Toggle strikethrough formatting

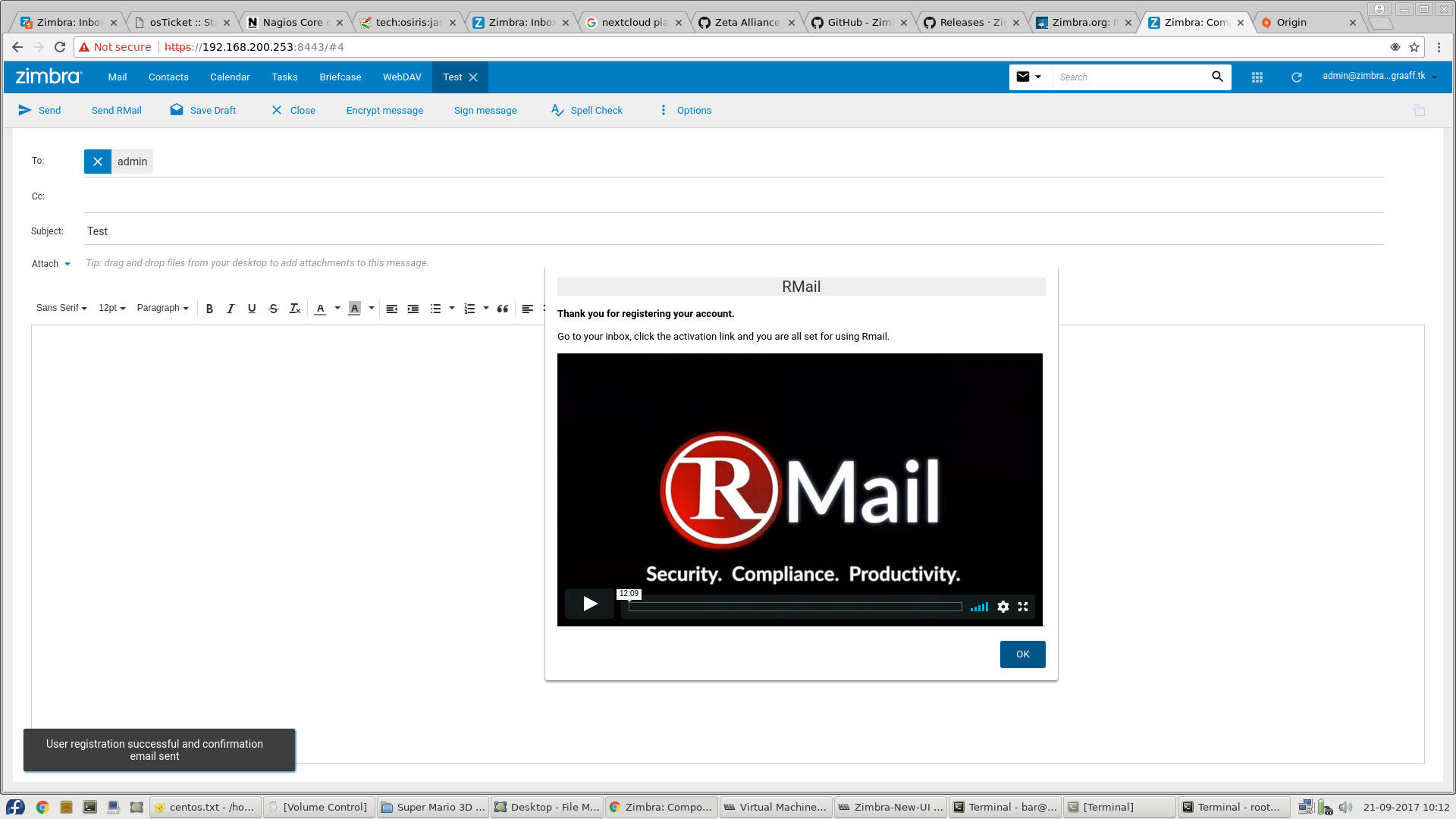(274, 309)
